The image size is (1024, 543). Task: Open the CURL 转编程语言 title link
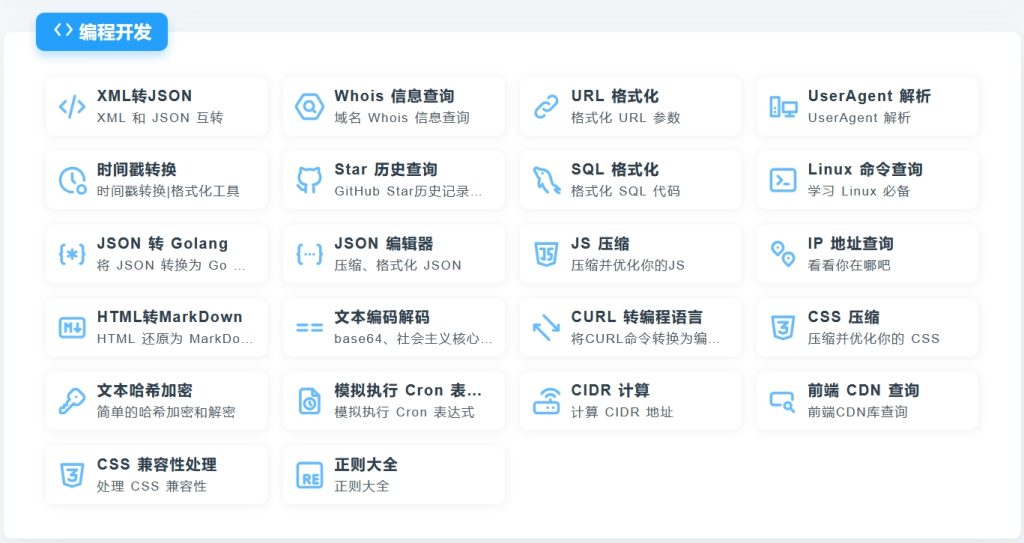point(636,317)
